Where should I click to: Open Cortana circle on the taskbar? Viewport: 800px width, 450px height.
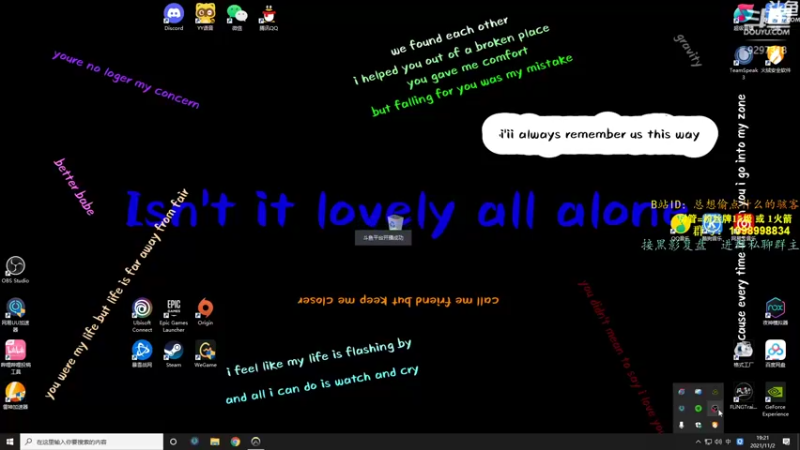click(x=173, y=441)
